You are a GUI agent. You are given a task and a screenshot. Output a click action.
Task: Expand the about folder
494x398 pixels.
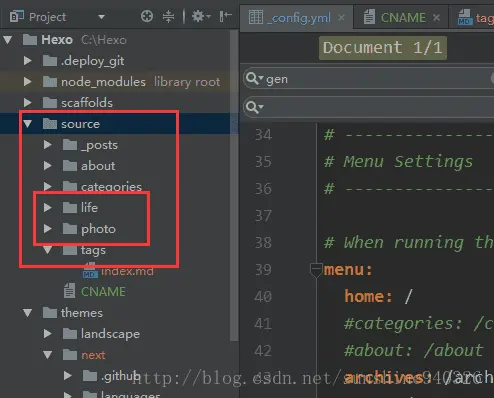[48, 166]
